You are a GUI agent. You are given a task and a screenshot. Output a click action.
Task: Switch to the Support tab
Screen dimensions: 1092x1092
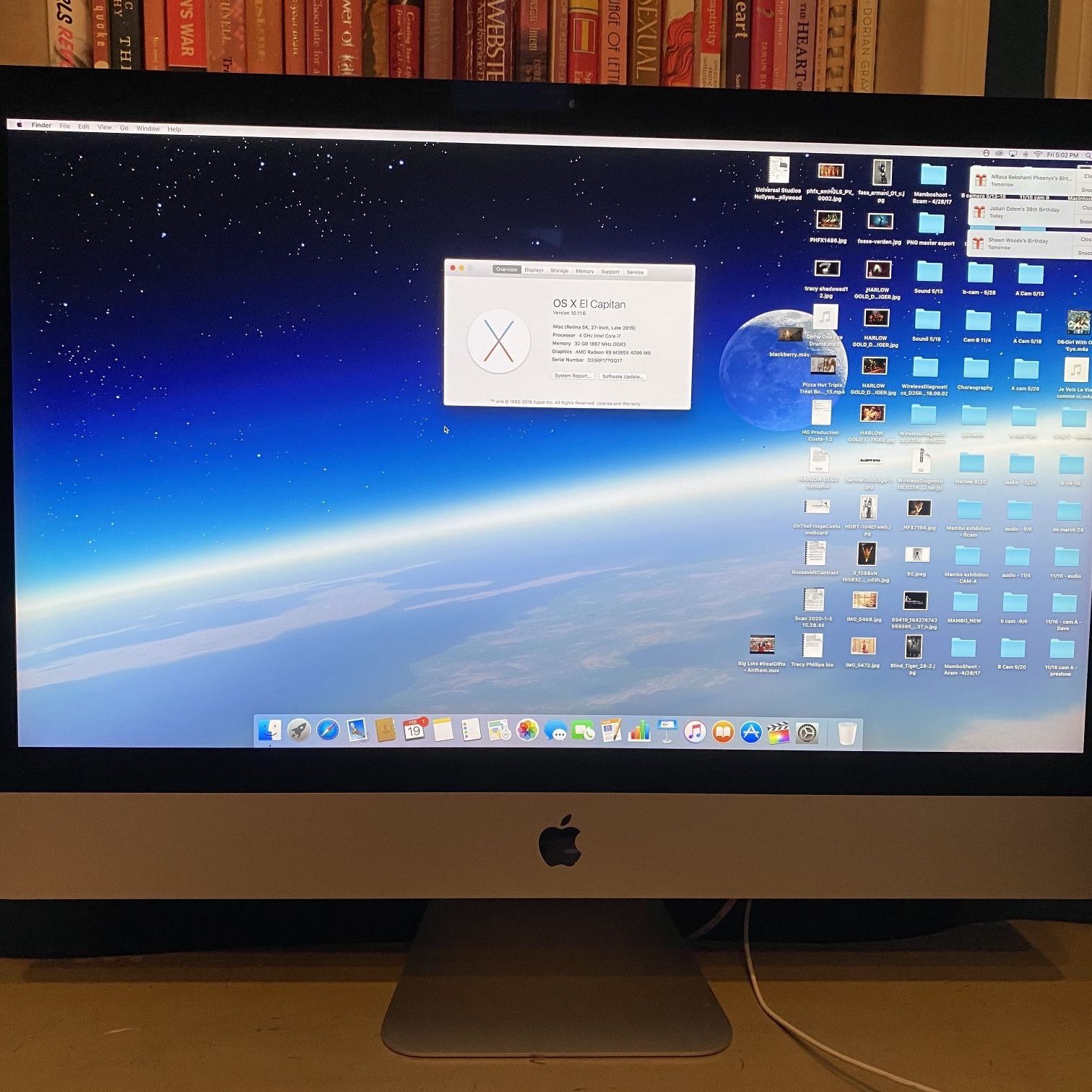click(x=610, y=272)
